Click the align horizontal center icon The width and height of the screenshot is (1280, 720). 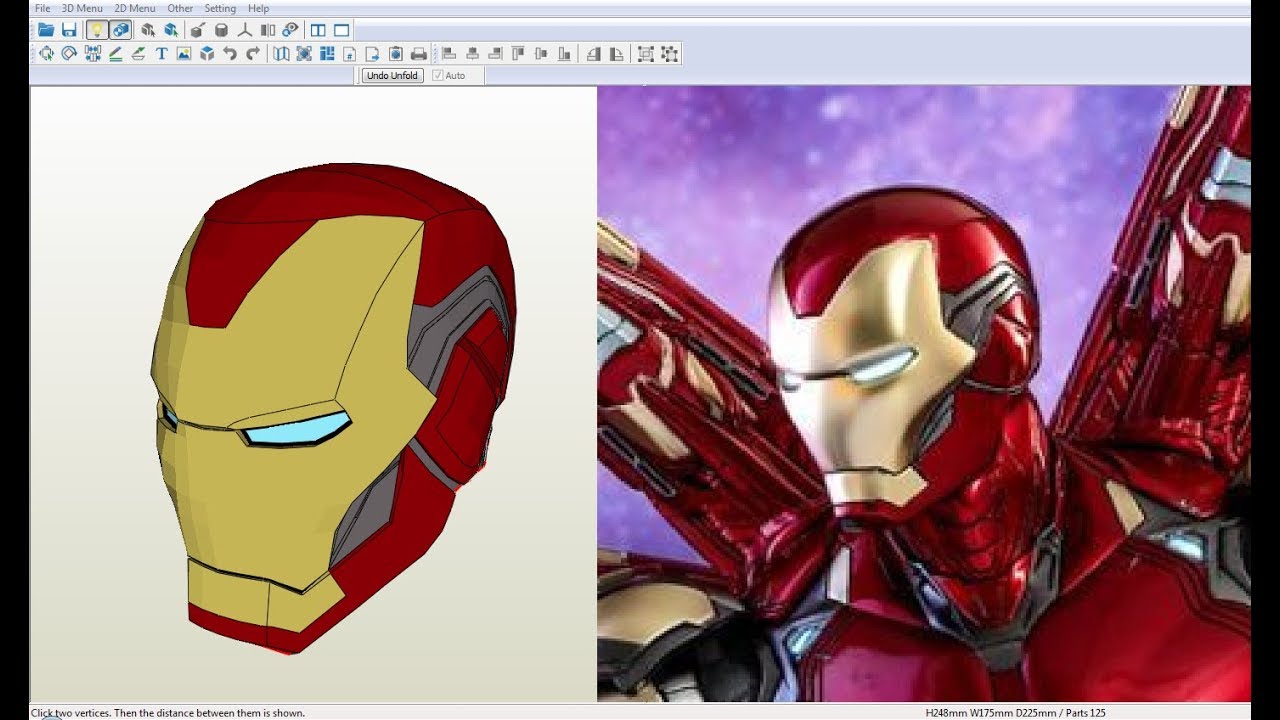pos(472,54)
